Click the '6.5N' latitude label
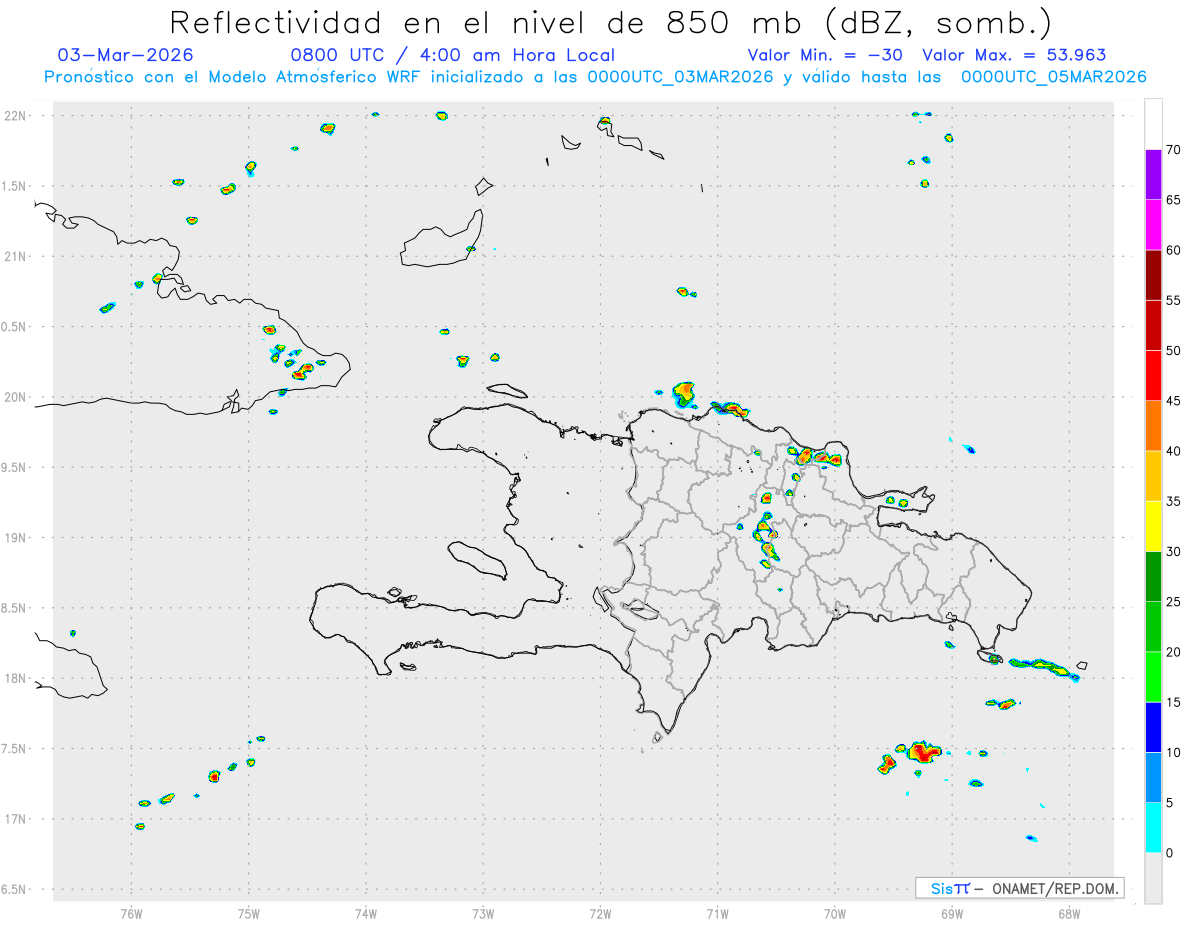 click(15, 889)
